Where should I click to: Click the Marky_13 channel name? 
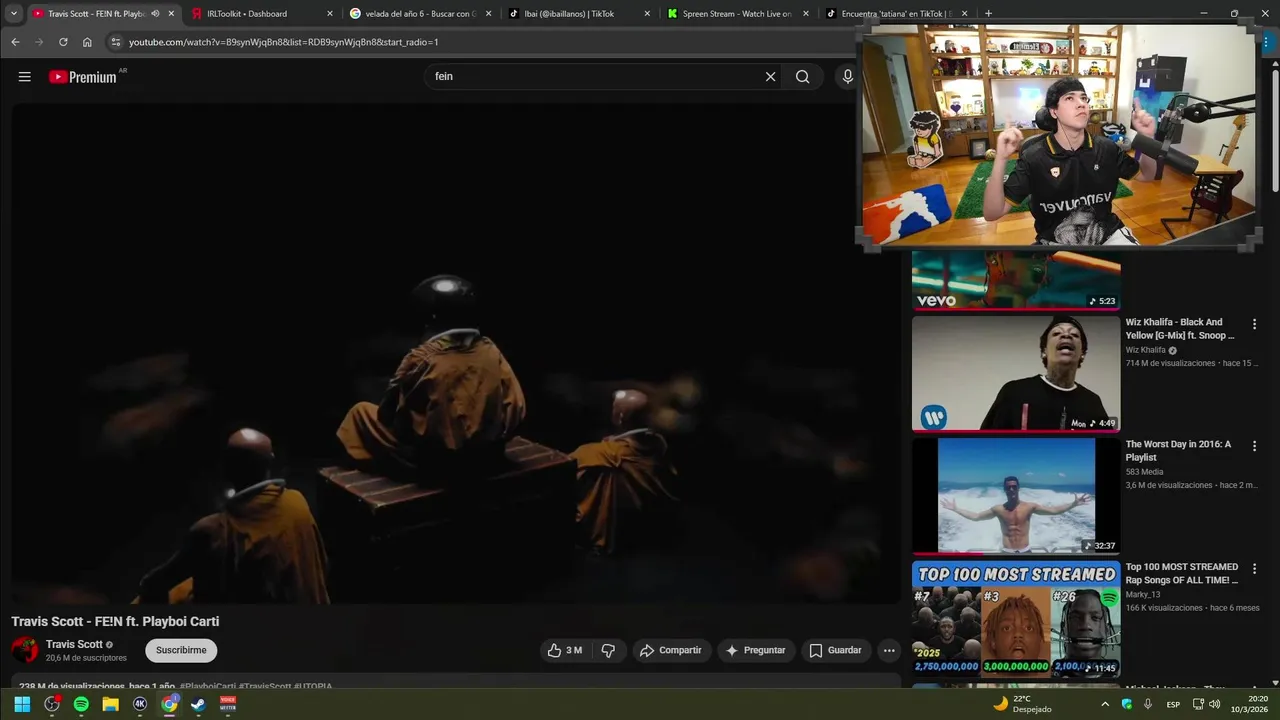click(1143, 594)
